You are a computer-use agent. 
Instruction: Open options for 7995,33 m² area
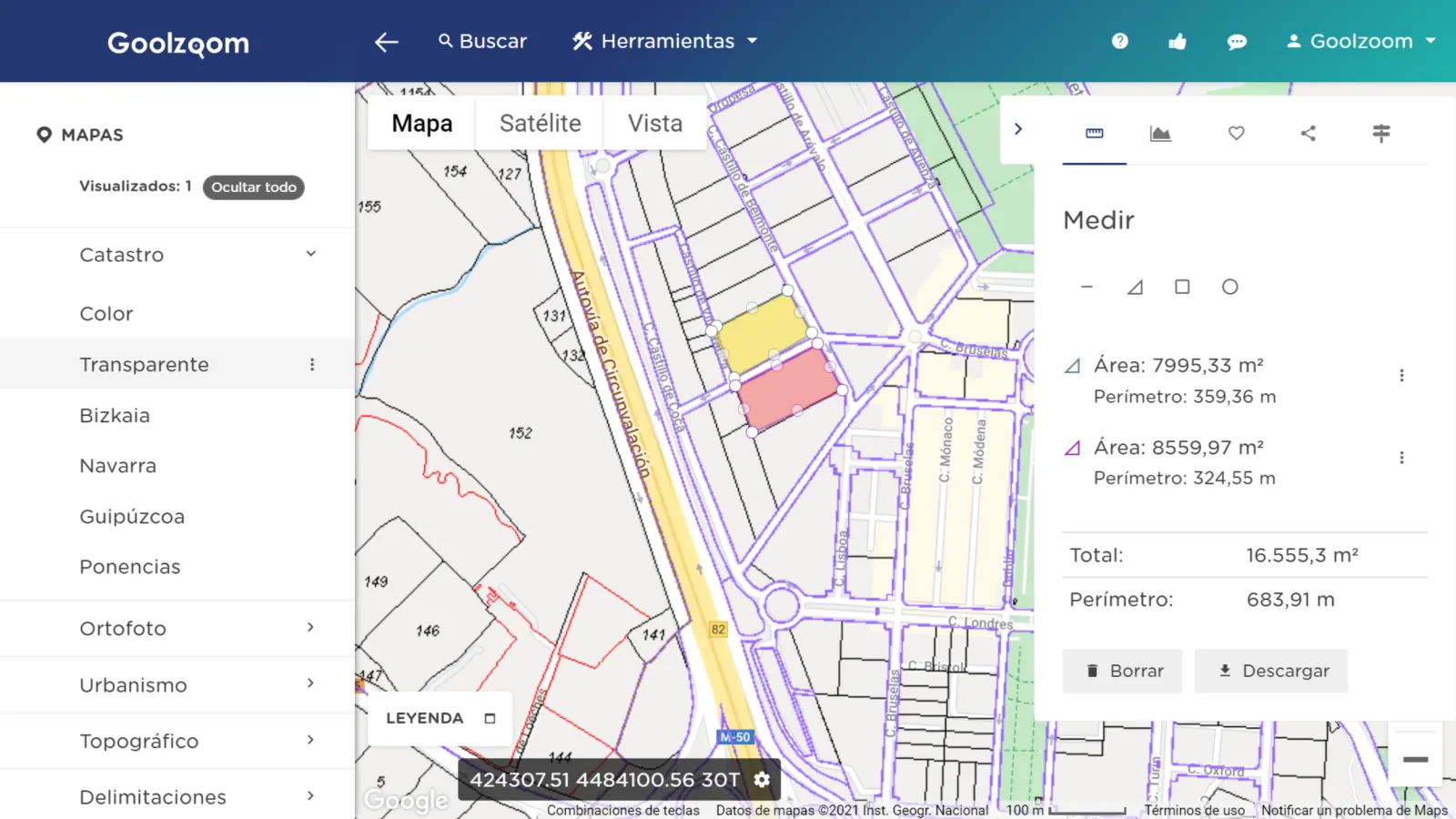tap(1401, 375)
